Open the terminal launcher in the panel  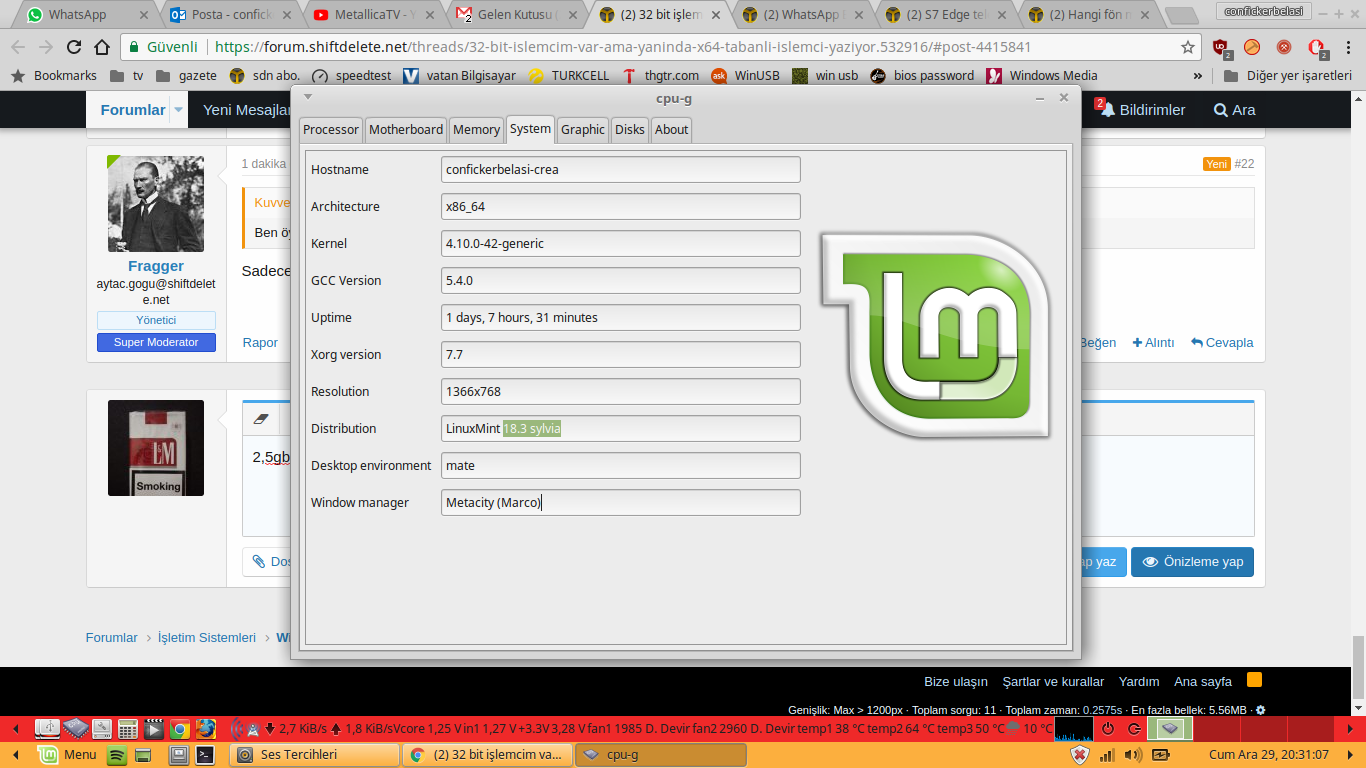(x=205, y=755)
